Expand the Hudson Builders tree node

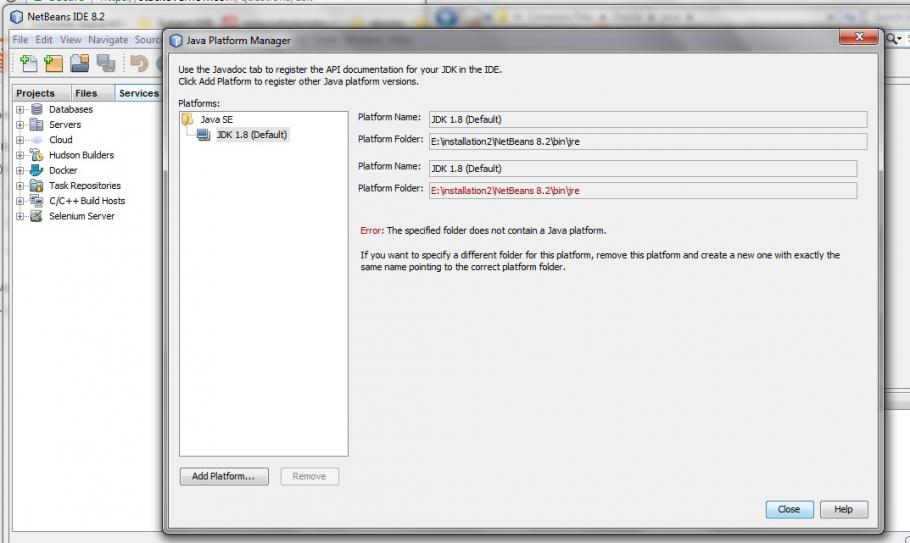pyautogui.click(x=20, y=155)
